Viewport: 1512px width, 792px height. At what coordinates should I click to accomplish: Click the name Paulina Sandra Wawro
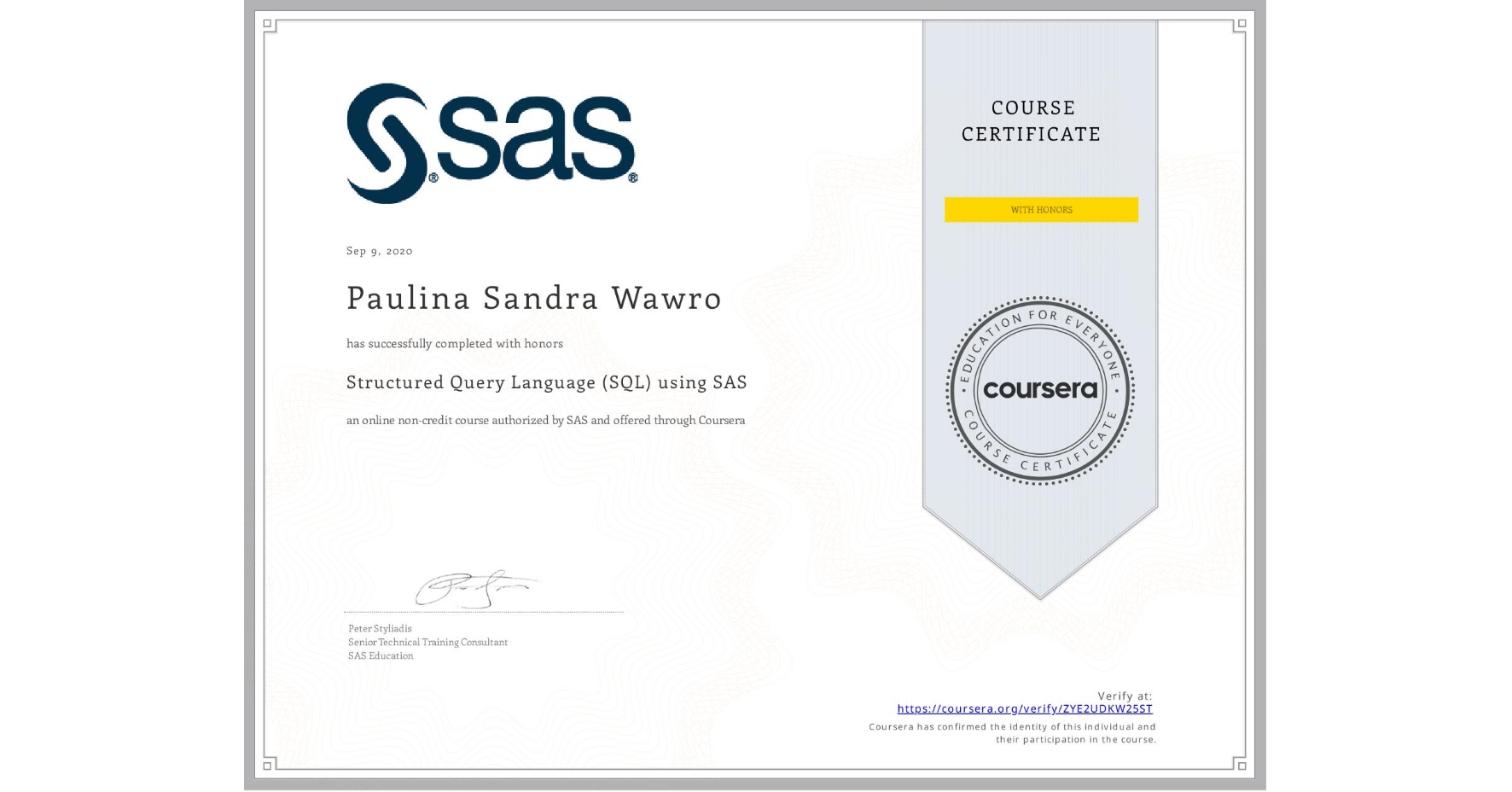click(x=532, y=298)
